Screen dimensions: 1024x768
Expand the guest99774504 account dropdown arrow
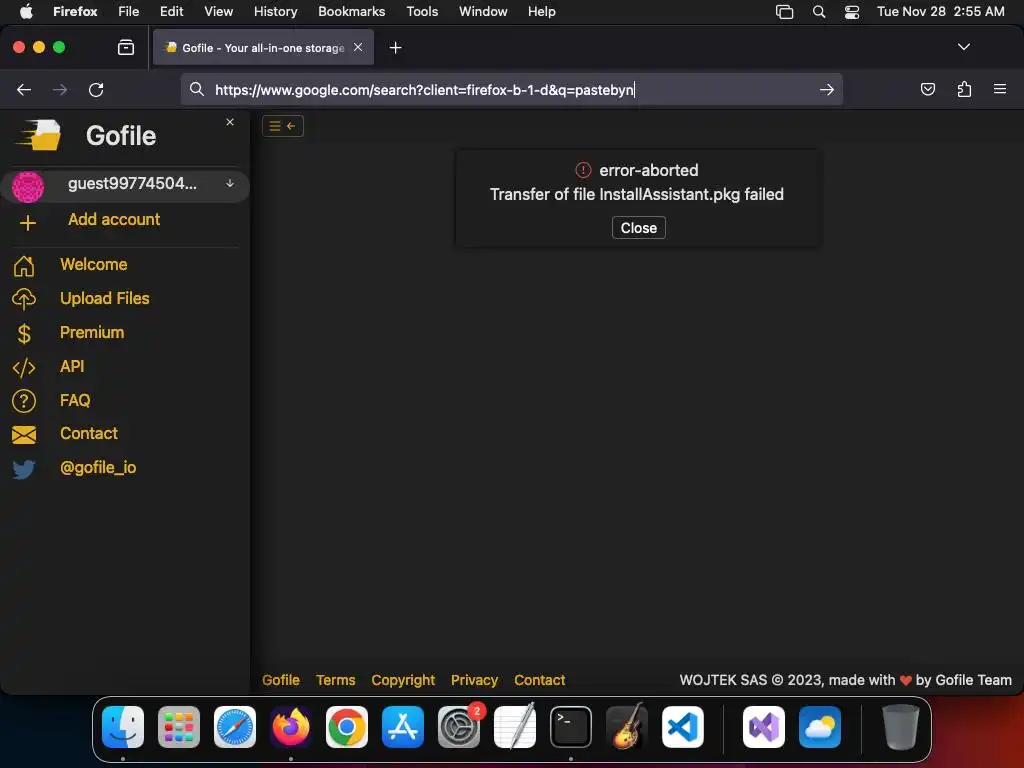point(230,184)
